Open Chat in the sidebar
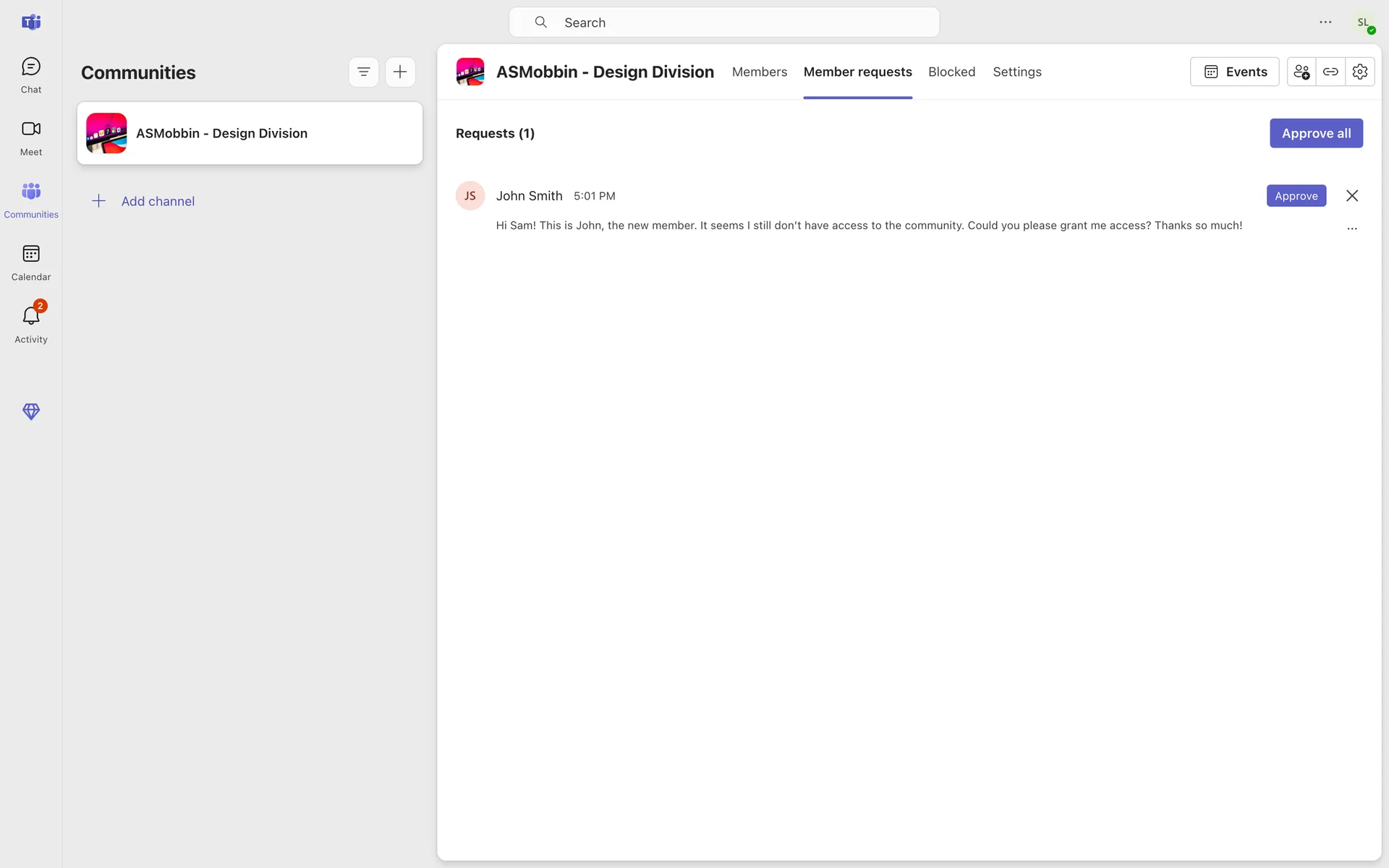1389x868 pixels. (x=30, y=75)
